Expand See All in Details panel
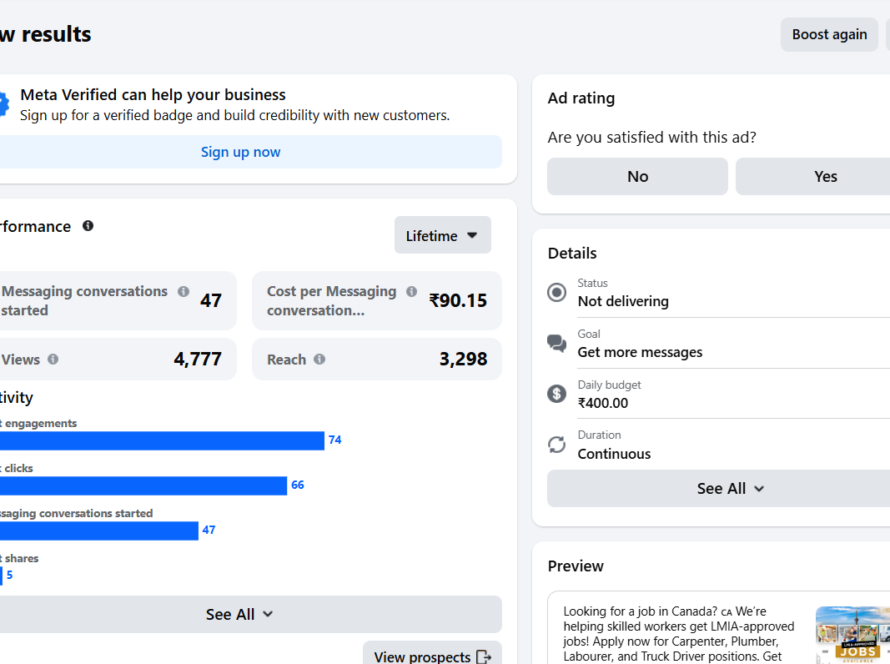Screen dimensions: 890x664 (730, 488)
